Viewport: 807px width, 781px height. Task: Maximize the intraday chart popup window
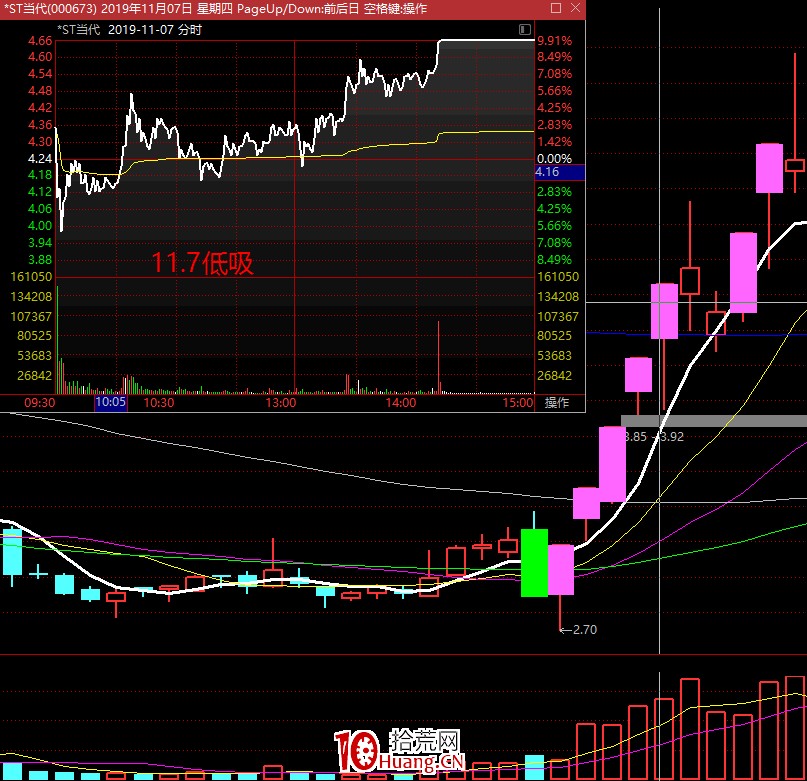point(556,8)
